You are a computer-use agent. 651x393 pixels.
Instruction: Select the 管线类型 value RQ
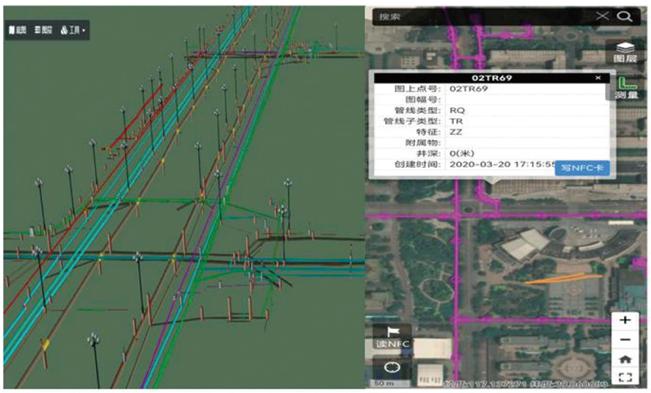pos(457,110)
